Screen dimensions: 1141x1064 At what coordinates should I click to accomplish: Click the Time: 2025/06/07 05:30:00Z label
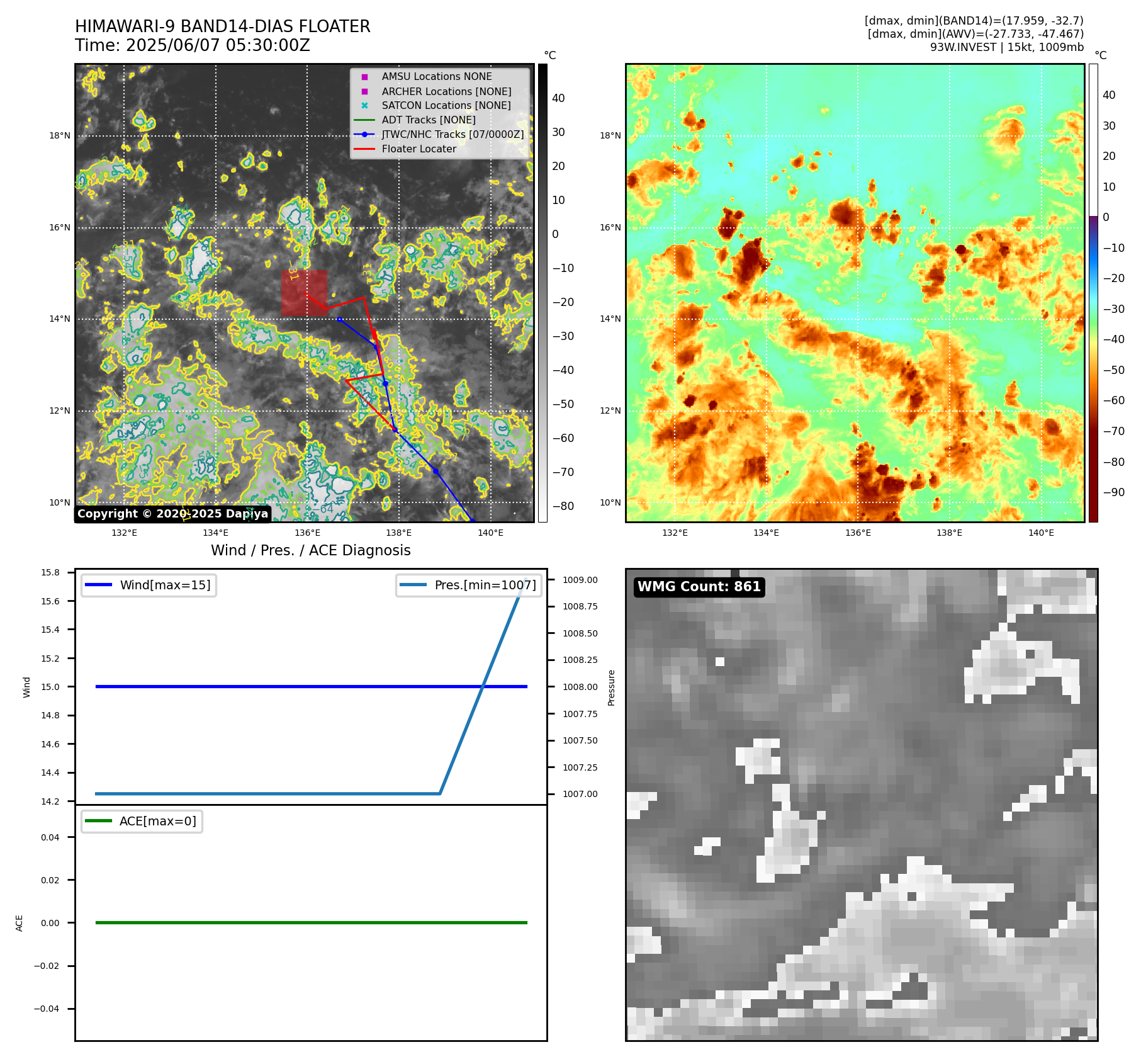193,45
